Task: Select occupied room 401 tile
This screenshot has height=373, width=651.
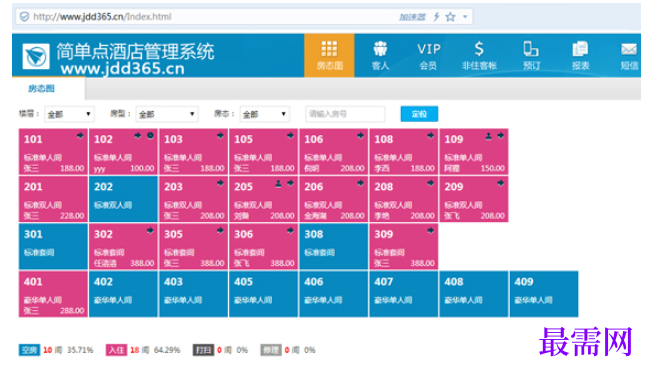Action: click(53, 294)
